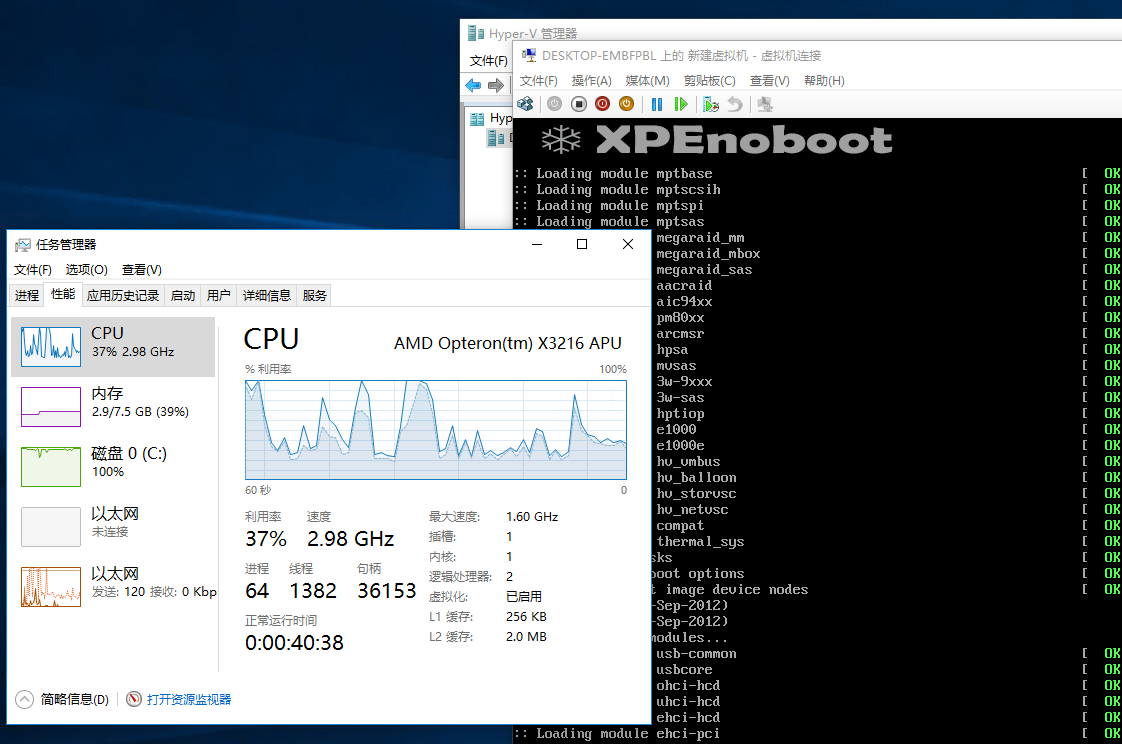This screenshot has height=744, width=1122.
Task: Click the handle count 36153
Action: pyautogui.click(x=386, y=591)
